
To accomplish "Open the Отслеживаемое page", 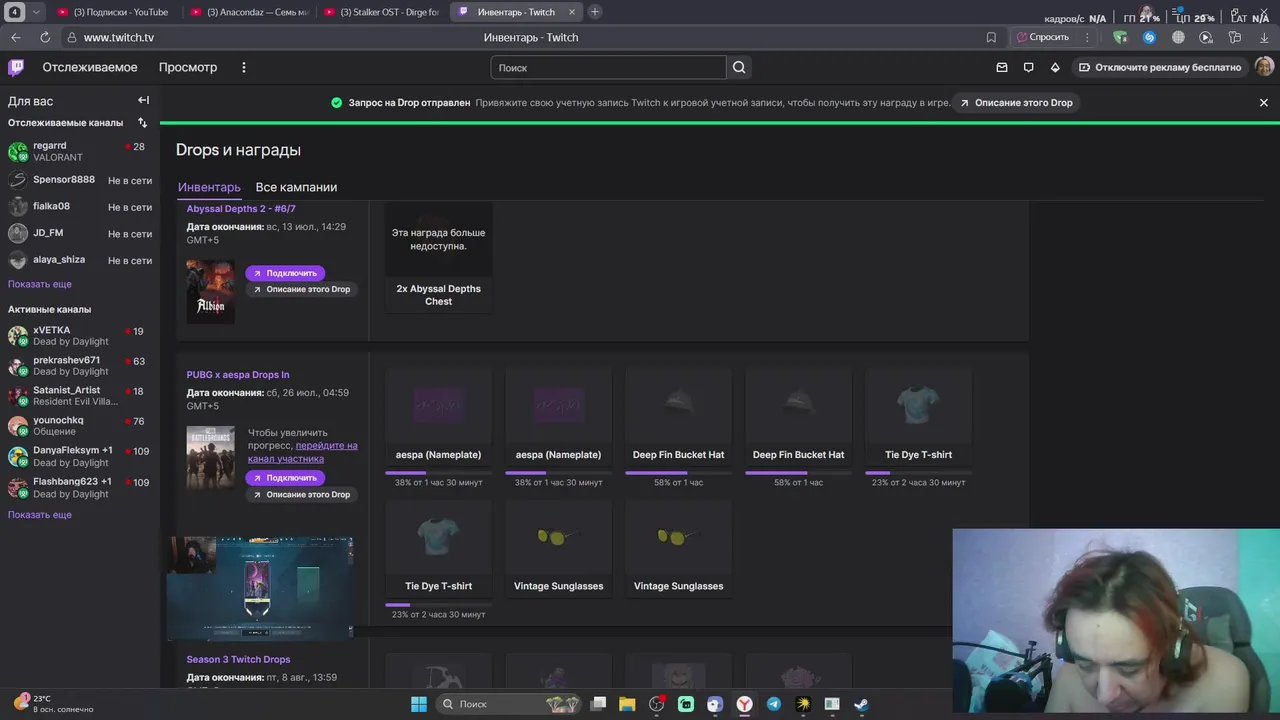I will coord(90,67).
